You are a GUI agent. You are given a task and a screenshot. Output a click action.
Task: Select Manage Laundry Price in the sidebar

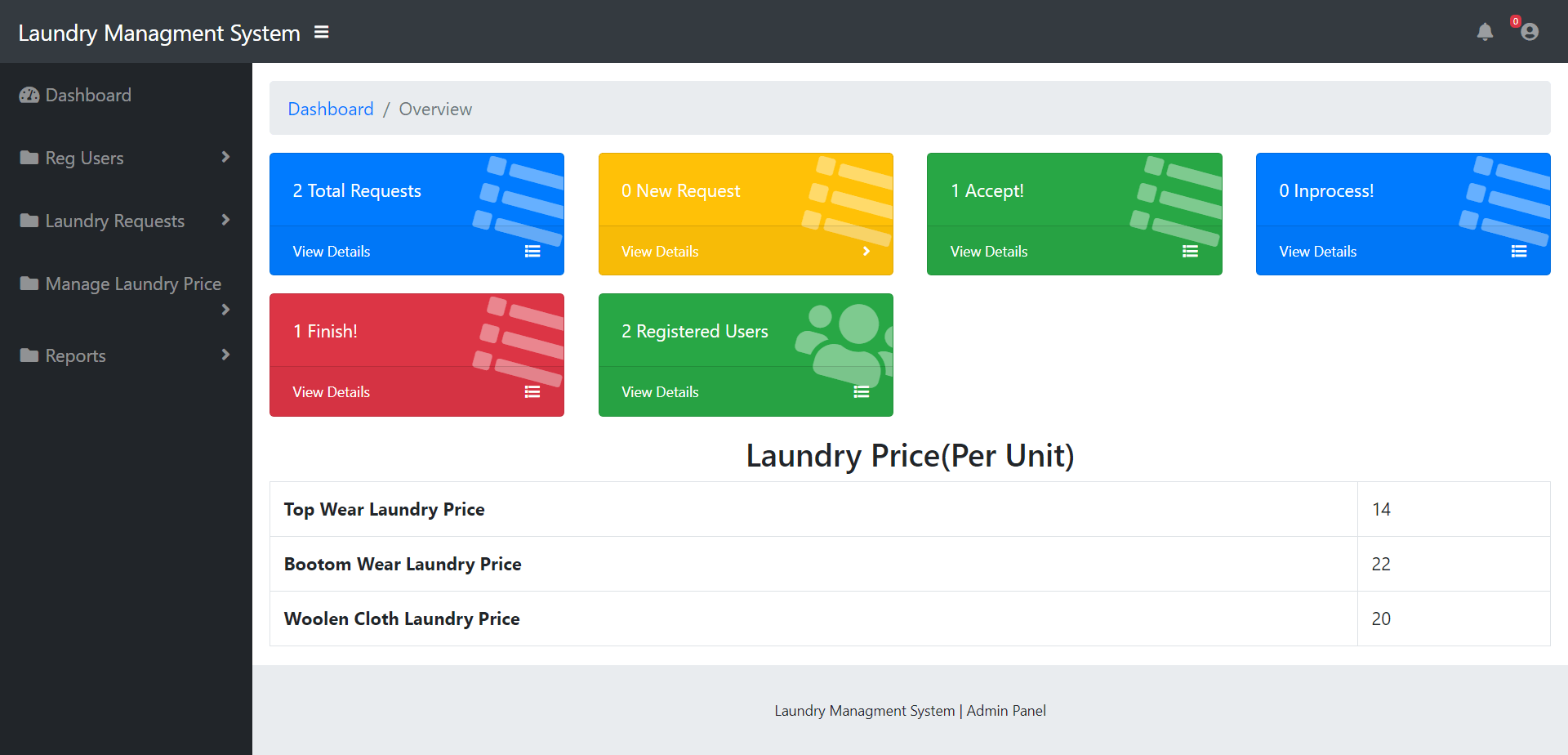pyautogui.click(x=133, y=283)
